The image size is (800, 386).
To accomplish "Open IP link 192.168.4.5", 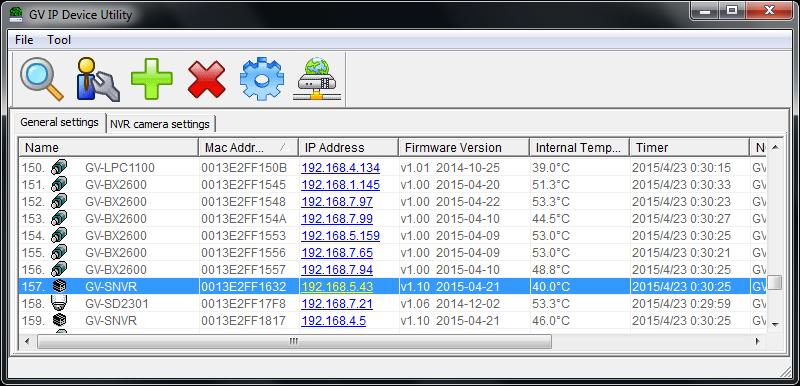I will pos(333,321).
